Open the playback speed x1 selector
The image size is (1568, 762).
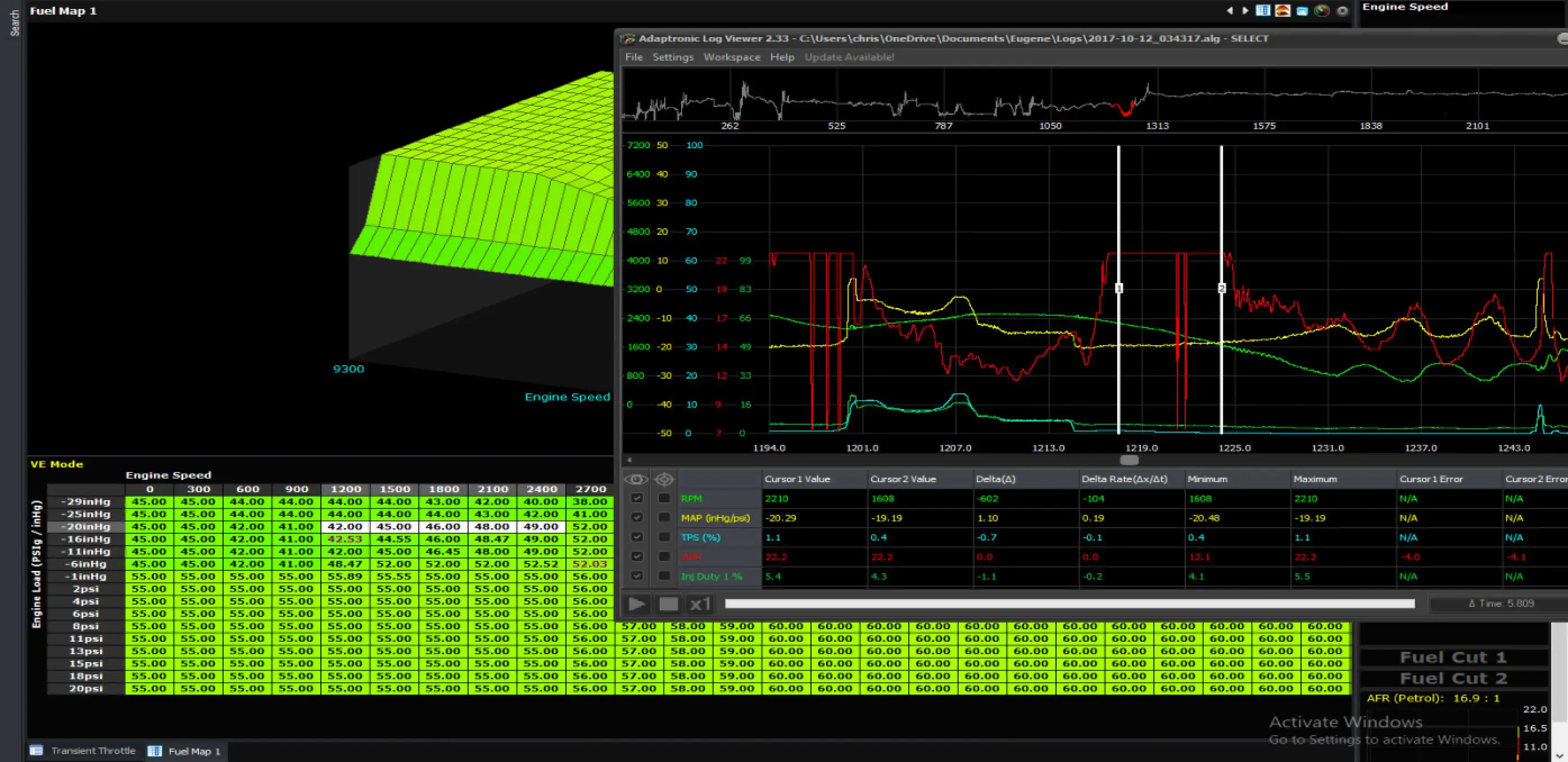(700, 604)
